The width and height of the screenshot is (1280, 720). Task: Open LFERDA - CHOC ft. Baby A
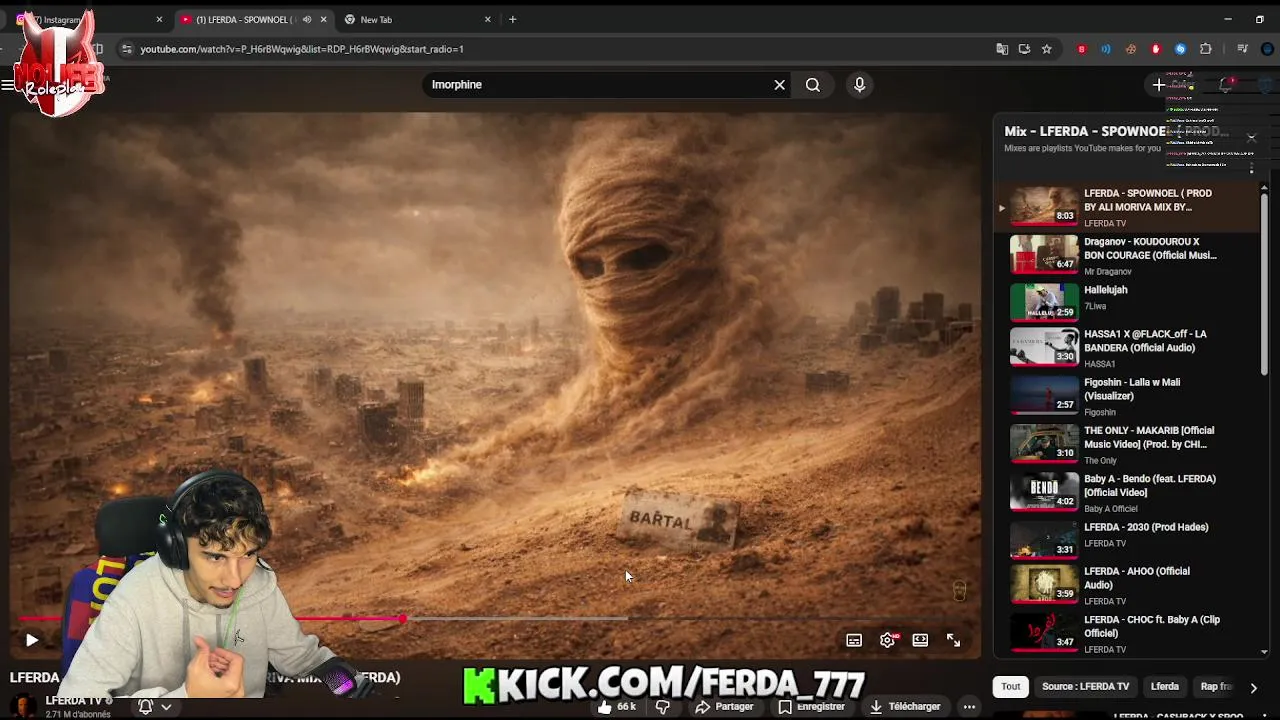1127,634
